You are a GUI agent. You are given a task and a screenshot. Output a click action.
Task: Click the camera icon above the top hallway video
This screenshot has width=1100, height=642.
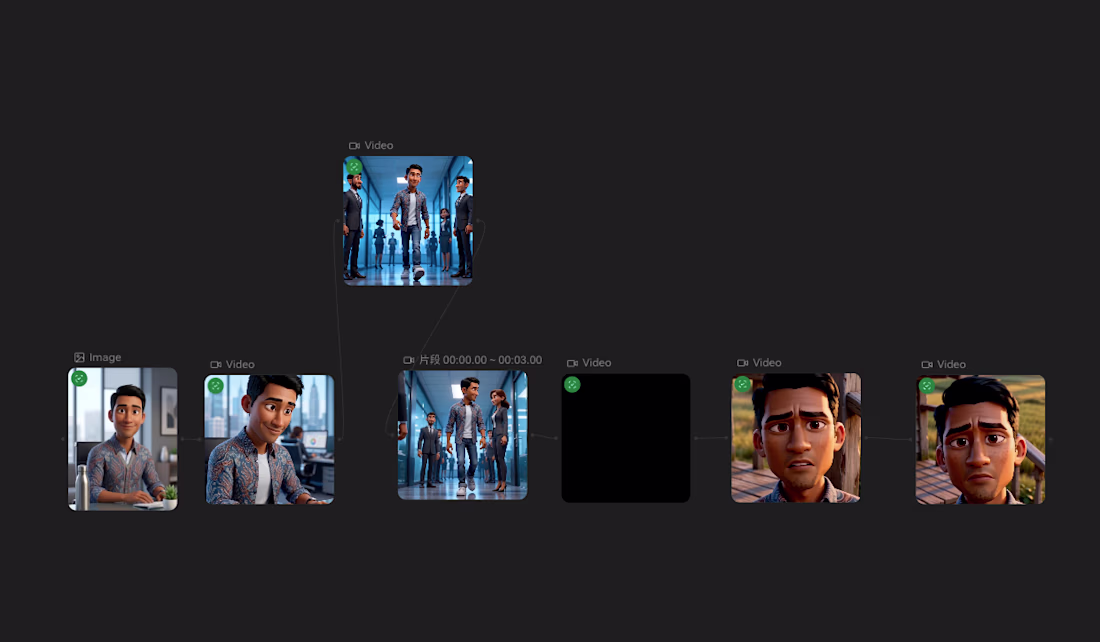tap(354, 145)
